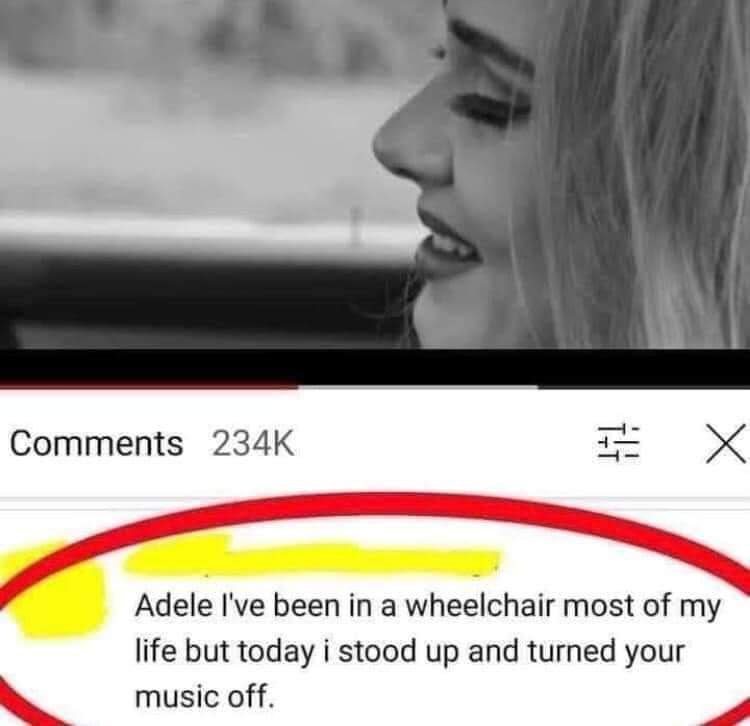Seek within the red played progress bar
Image resolution: width=750 pixels, height=726 pixels.
(148, 386)
